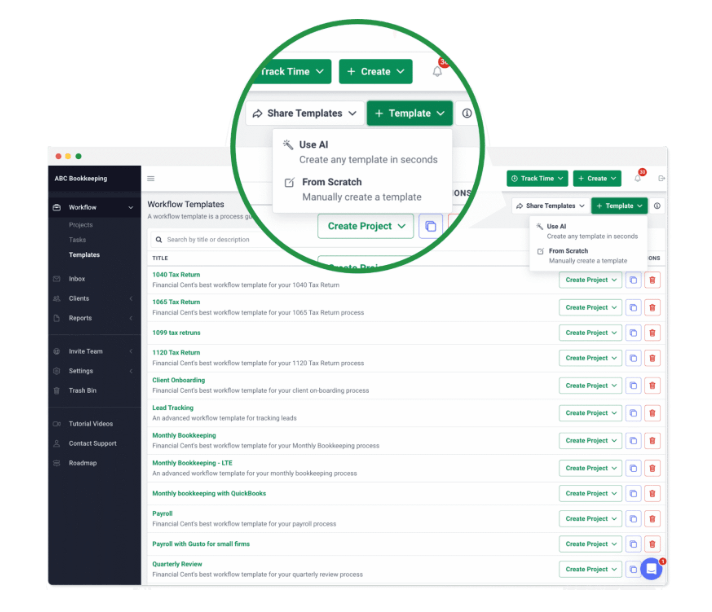Delete the Lead Tracking template
The height and width of the screenshot is (612, 712).
coord(652,413)
